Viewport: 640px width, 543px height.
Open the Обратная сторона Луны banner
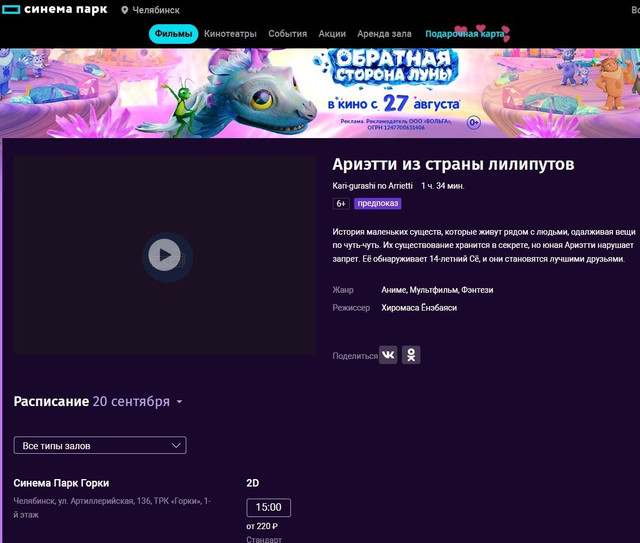pyautogui.click(x=320, y=93)
